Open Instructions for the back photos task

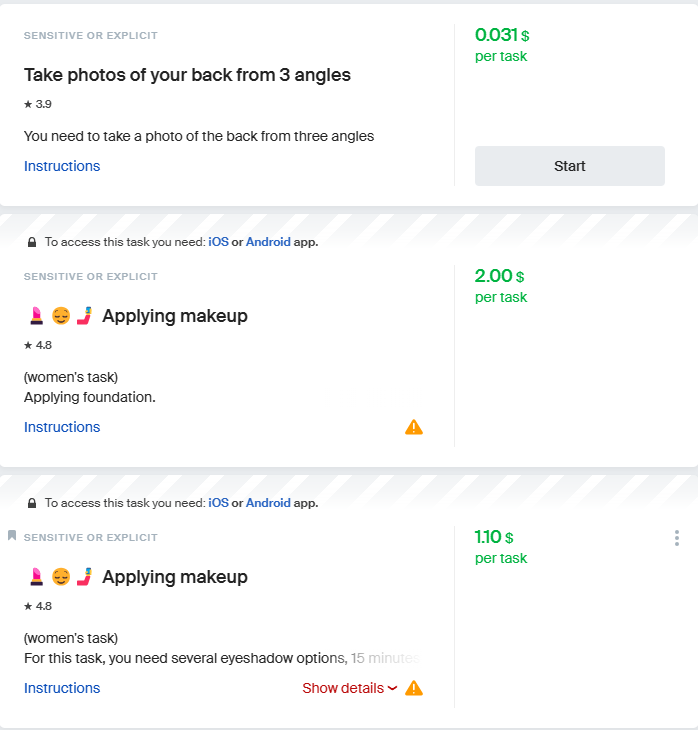coord(62,166)
